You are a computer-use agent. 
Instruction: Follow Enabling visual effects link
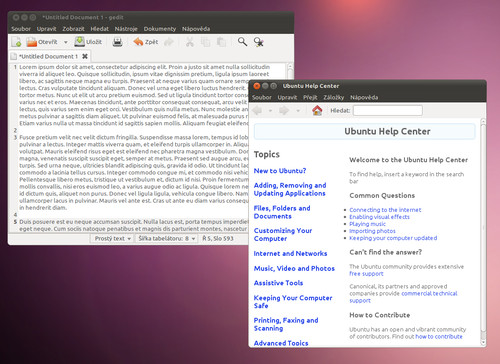coord(379,217)
